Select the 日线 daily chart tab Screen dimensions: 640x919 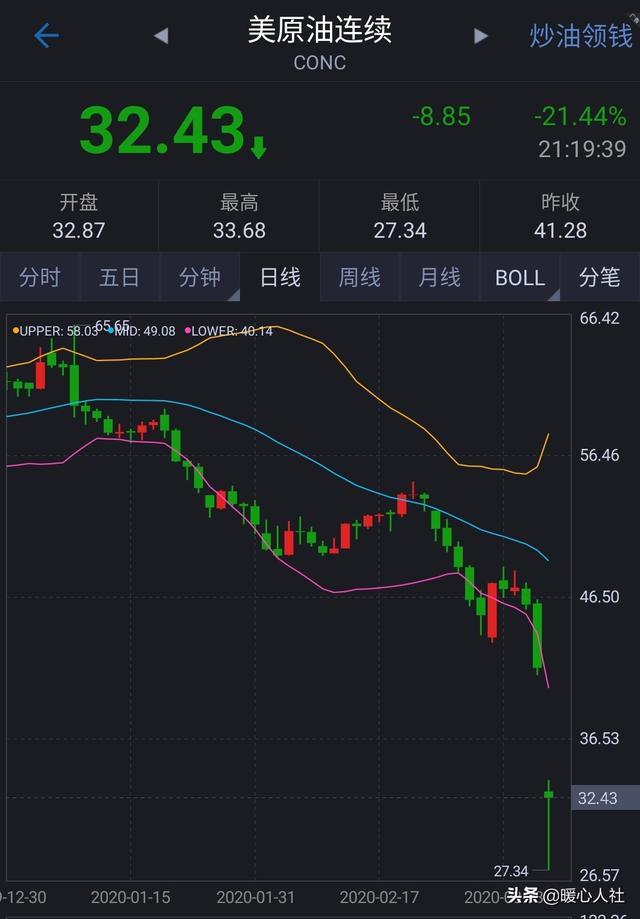tap(280, 277)
